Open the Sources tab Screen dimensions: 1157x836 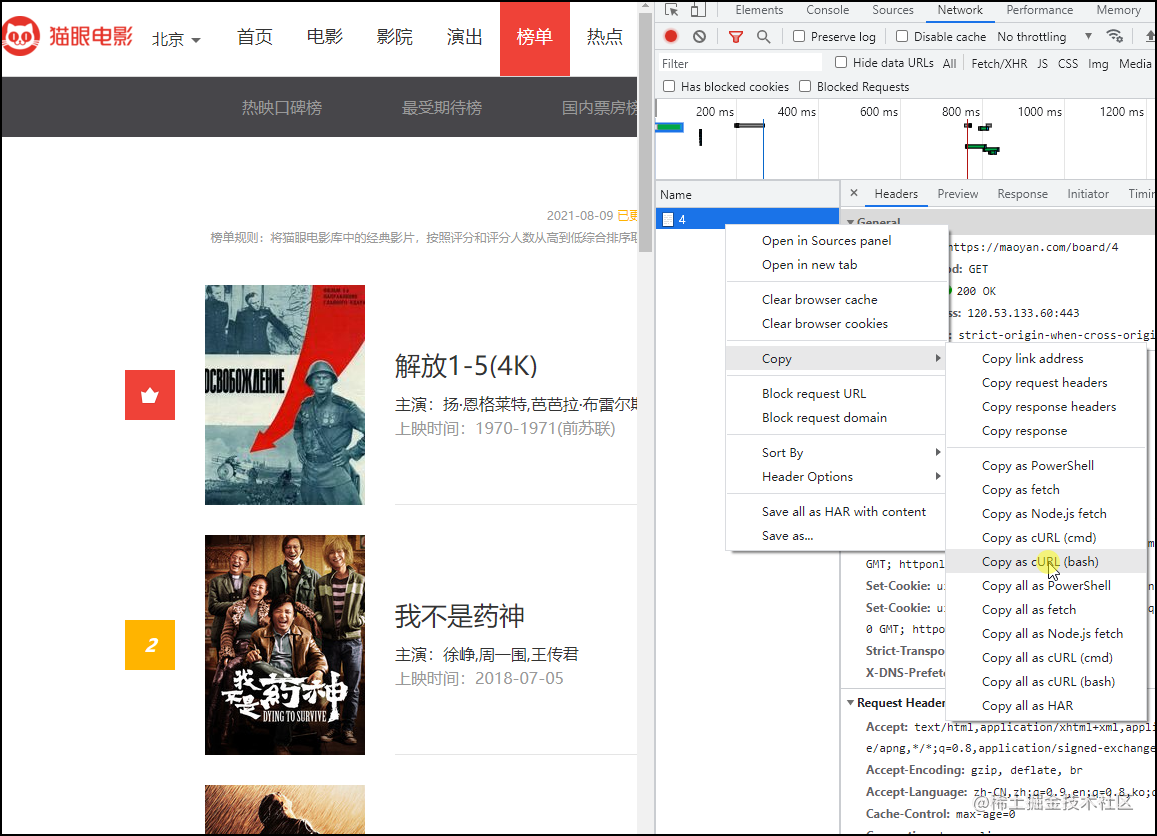pos(893,10)
